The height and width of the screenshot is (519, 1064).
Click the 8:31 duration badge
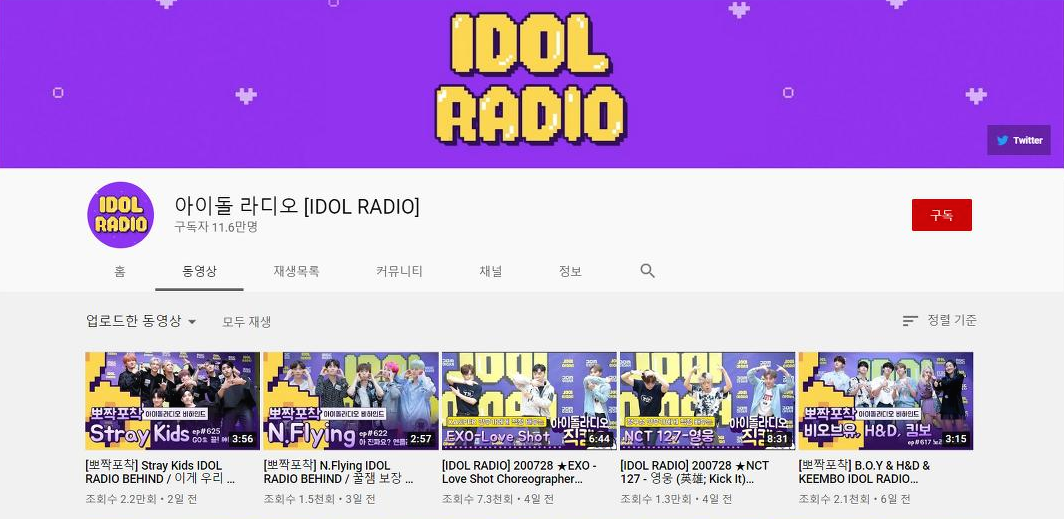pos(778,439)
